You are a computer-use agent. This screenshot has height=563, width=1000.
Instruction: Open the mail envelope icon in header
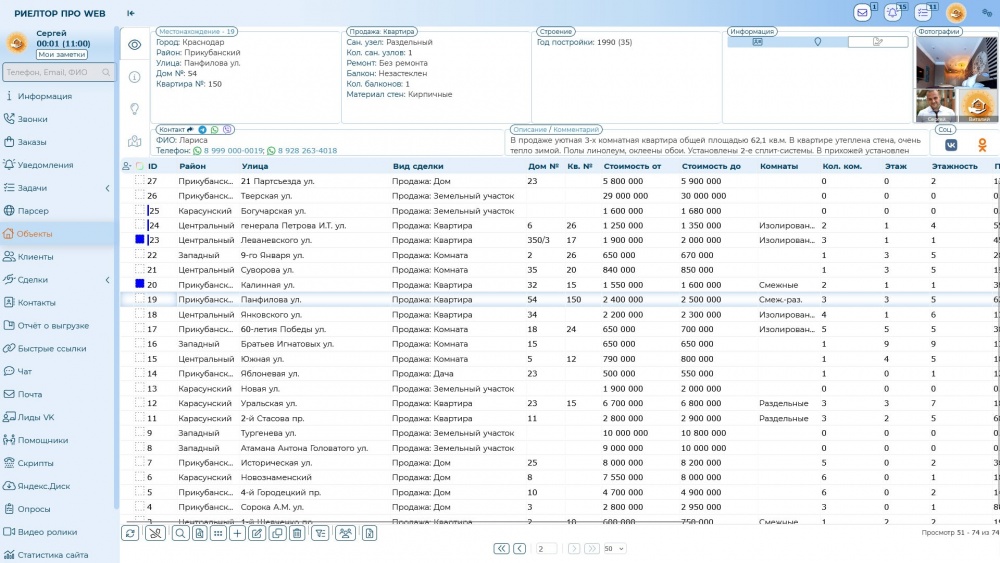[862, 13]
